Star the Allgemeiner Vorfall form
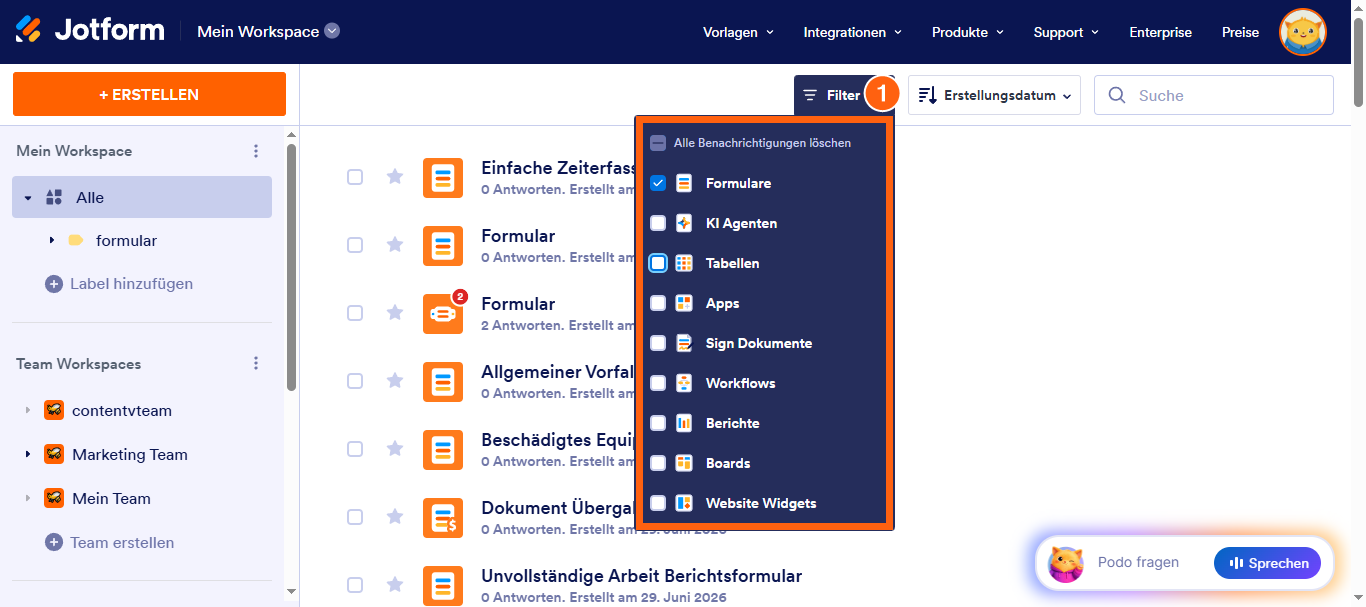This screenshot has width=1366, height=607. [x=395, y=381]
